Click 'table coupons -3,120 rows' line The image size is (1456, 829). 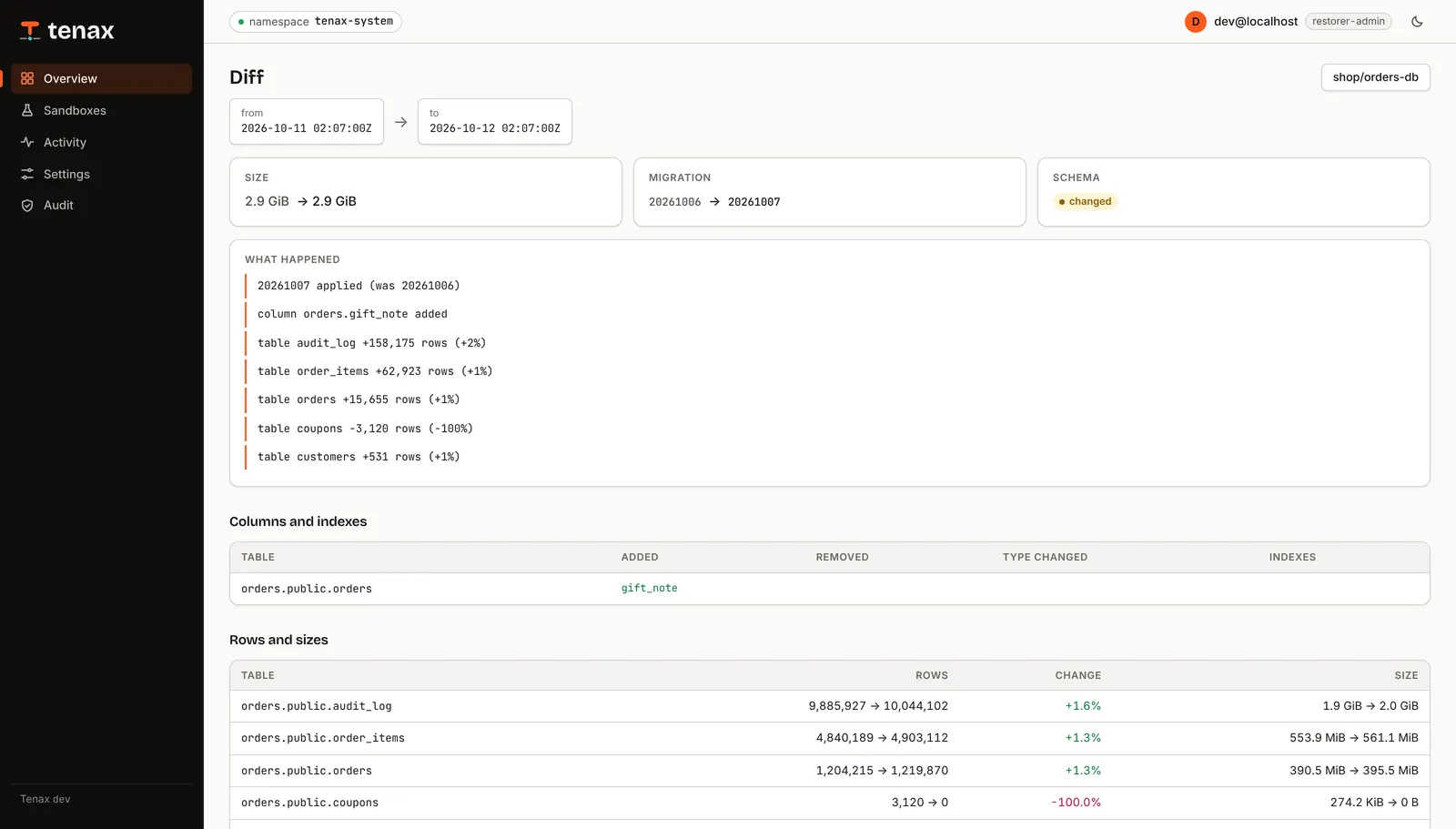click(x=365, y=429)
